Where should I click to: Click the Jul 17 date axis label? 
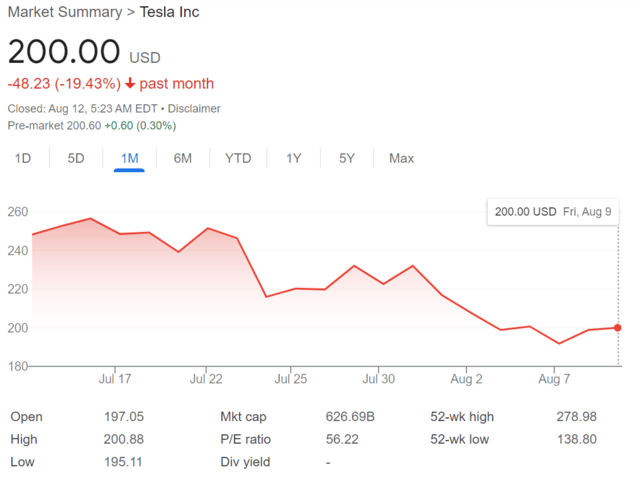[116, 379]
